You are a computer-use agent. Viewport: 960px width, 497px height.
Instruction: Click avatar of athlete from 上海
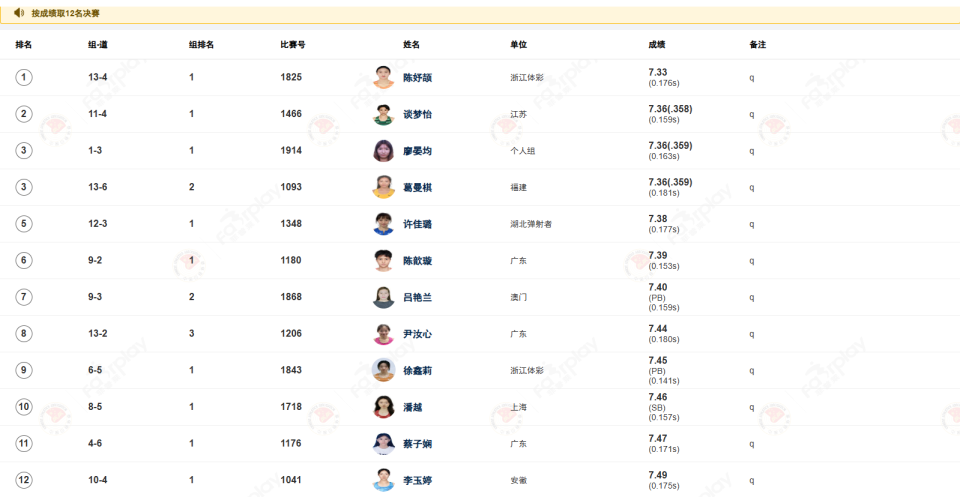coord(383,407)
